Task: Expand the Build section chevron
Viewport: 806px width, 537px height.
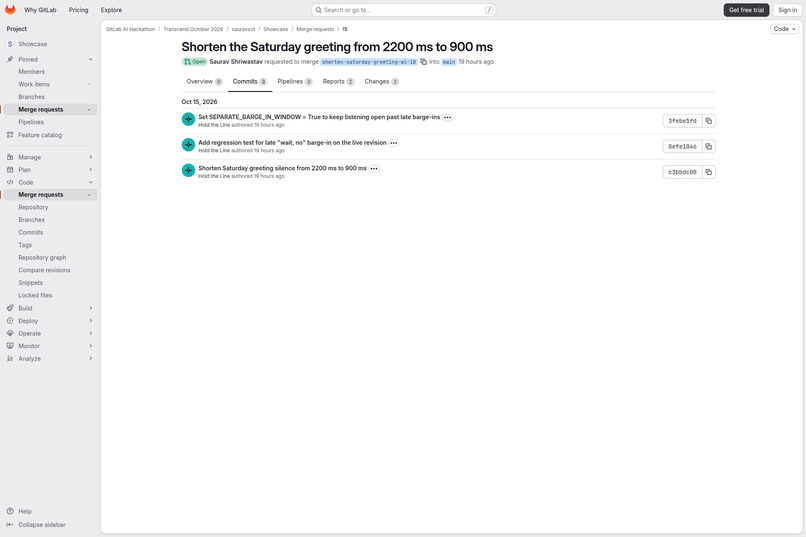Action: coord(90,308)
